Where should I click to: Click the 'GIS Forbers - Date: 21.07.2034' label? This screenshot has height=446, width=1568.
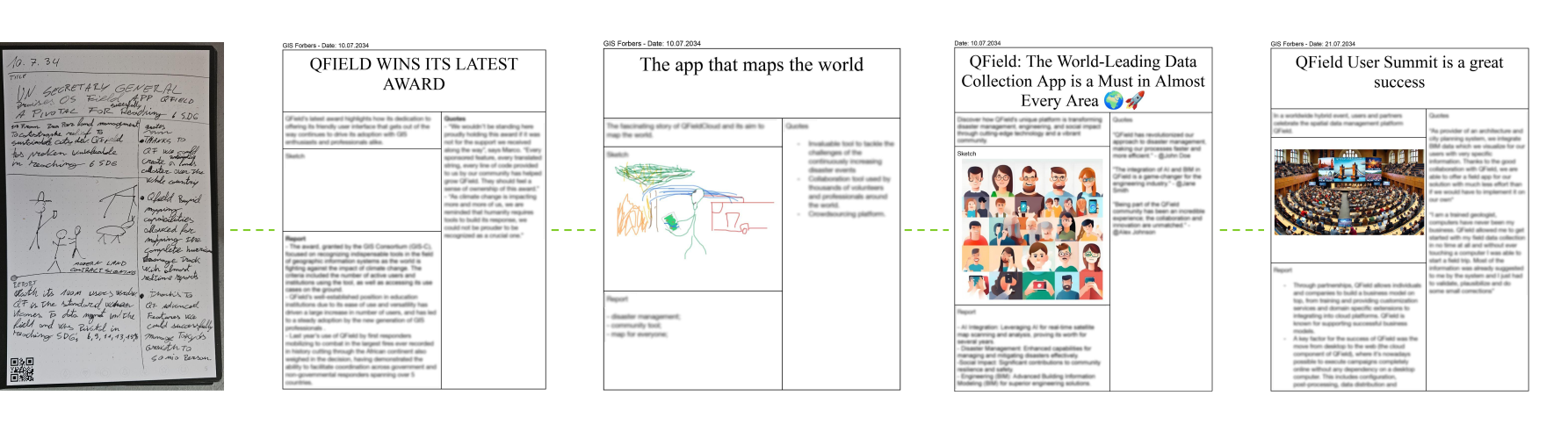point(1312,44)
